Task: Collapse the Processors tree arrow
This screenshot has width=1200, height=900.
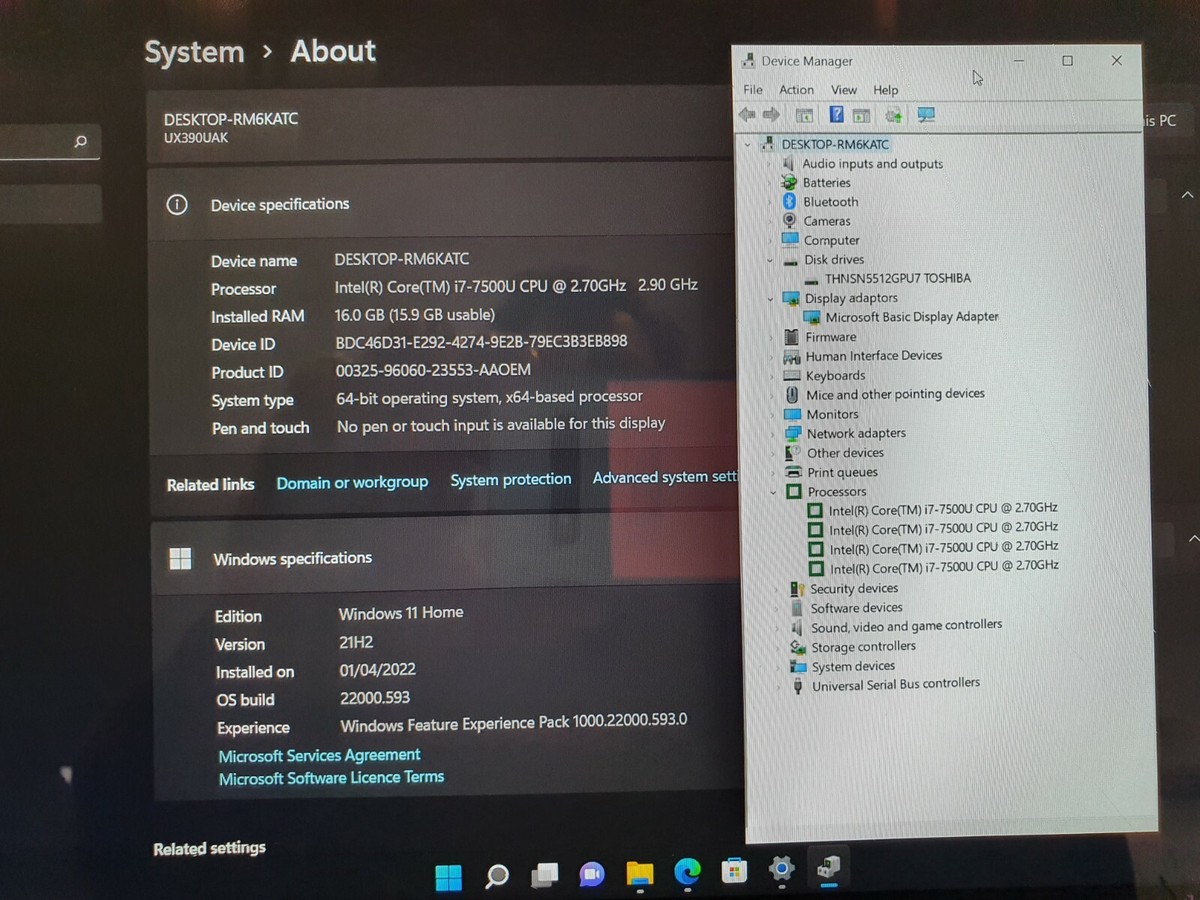Action: click(x=774, y=492)
